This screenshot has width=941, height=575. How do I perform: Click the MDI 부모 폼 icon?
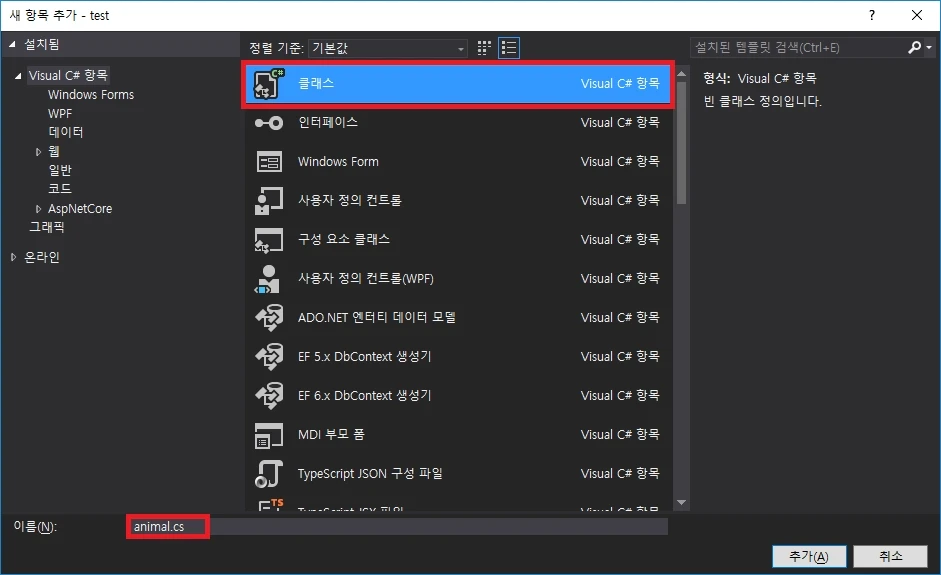269,435
